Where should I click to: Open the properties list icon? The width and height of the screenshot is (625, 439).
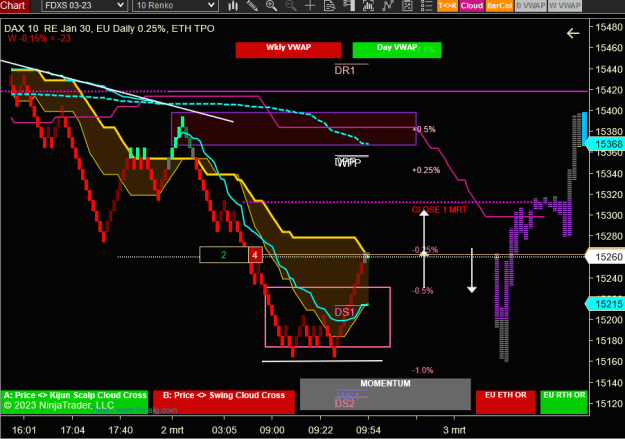pyautogui.click(x=426, y=6)
